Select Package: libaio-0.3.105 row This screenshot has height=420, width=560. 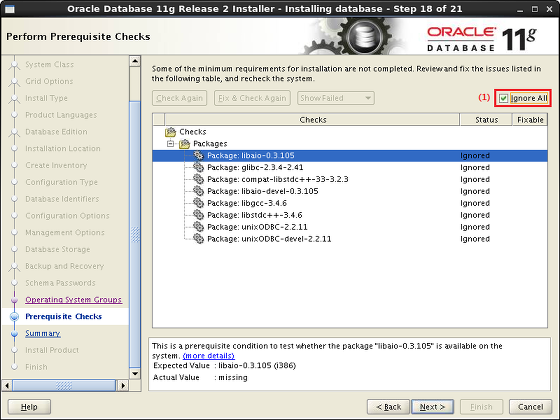pyautogui.click(x=350, y=155)
